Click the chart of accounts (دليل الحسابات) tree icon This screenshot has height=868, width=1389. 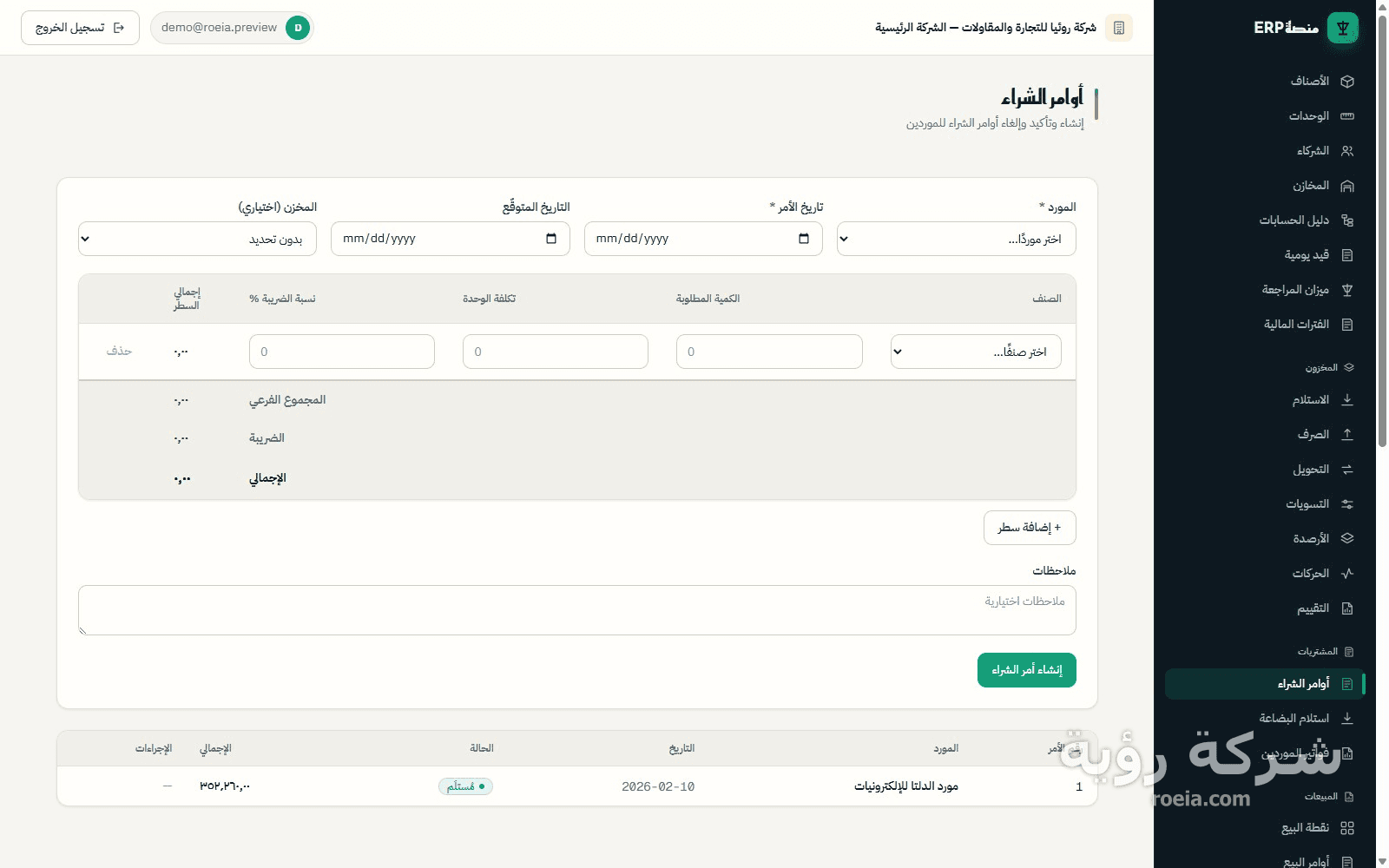click(x=1347, y=220)
